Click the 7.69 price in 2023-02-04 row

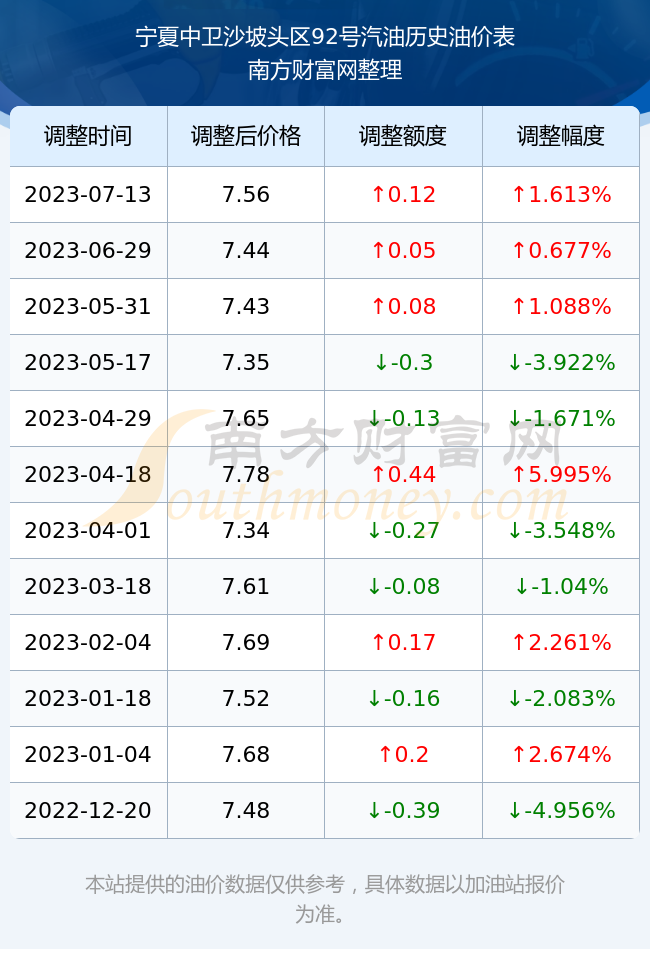(246, 642)
